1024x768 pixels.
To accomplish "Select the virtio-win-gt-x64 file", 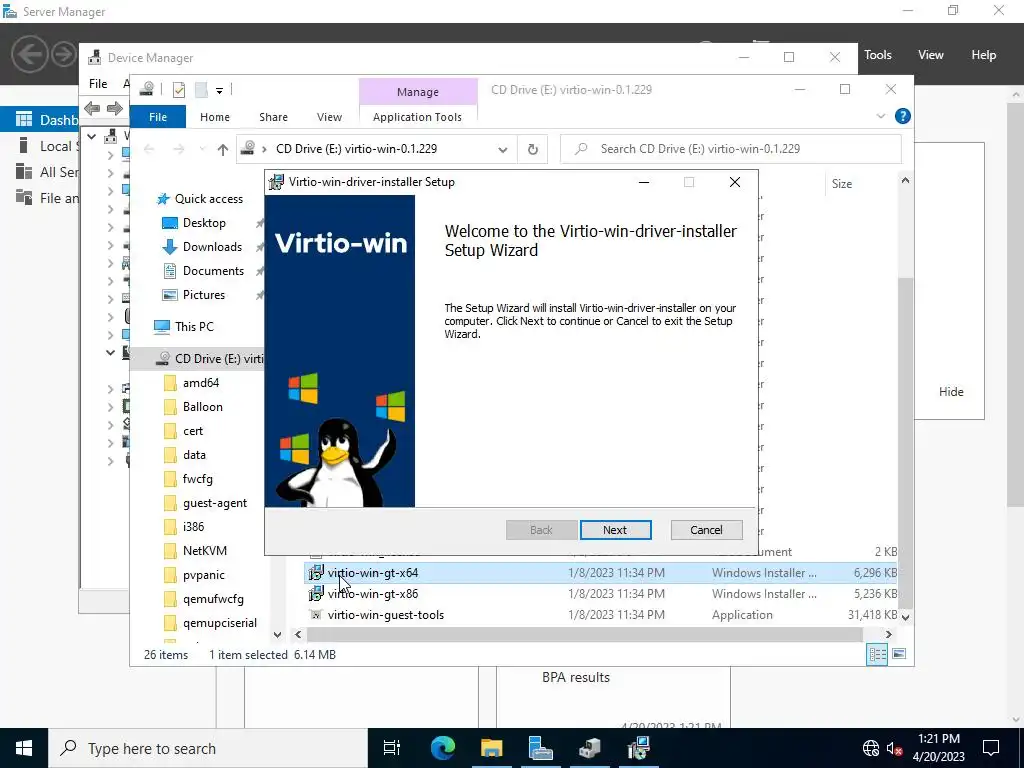I will pos(600,573).
